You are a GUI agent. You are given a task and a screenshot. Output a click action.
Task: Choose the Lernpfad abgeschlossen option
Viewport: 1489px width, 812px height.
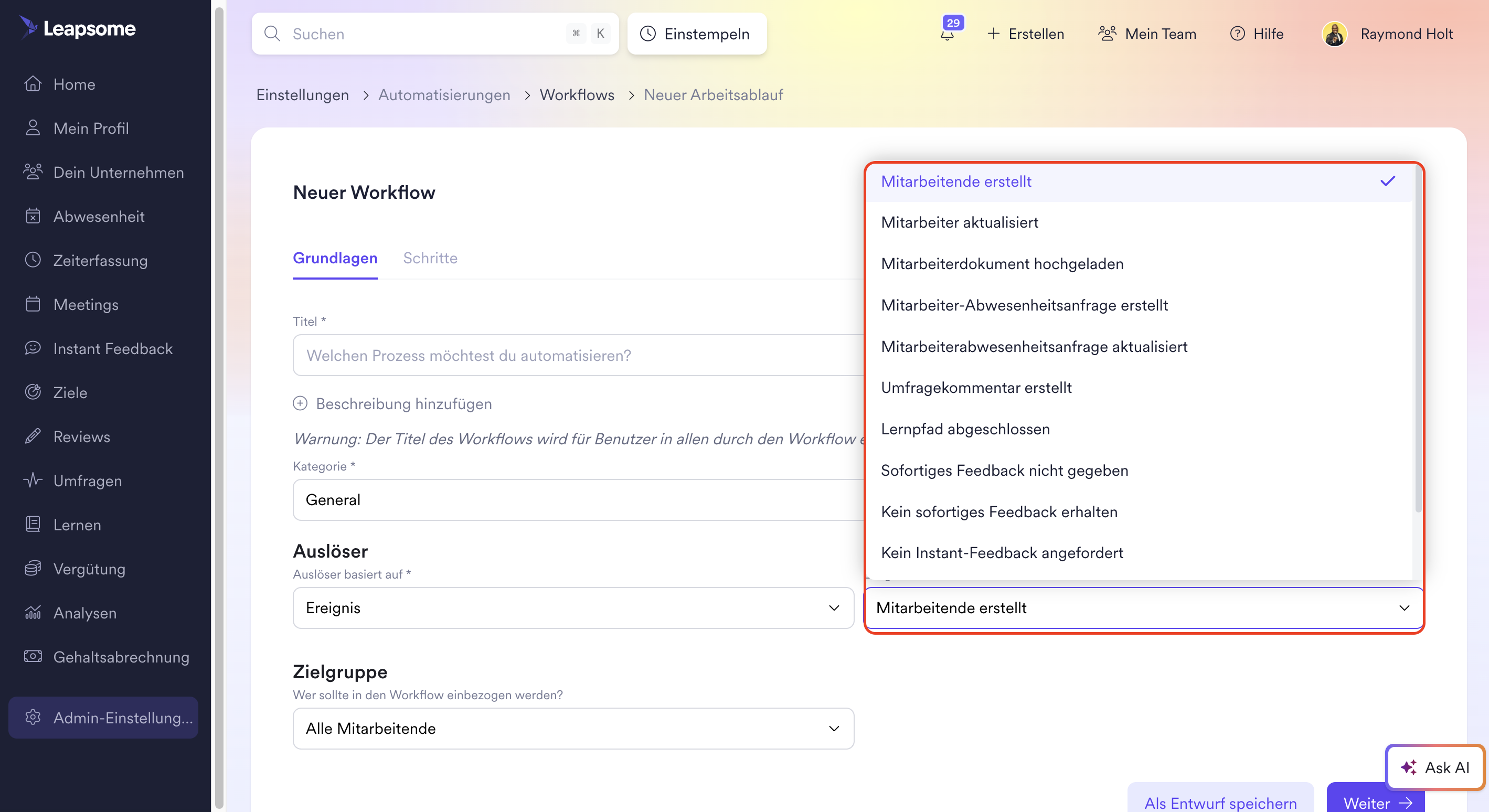click(965, 429)
